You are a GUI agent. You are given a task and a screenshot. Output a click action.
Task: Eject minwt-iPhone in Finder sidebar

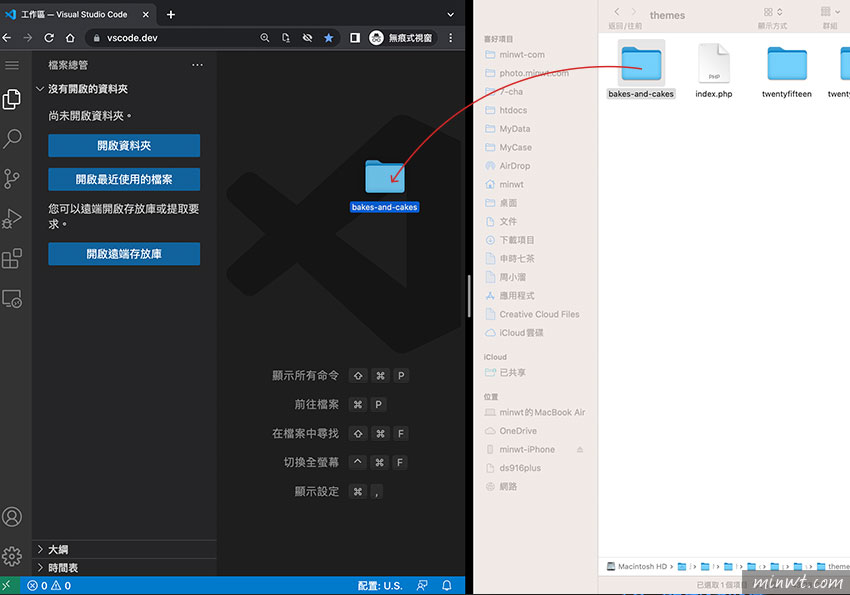point(580,450)
